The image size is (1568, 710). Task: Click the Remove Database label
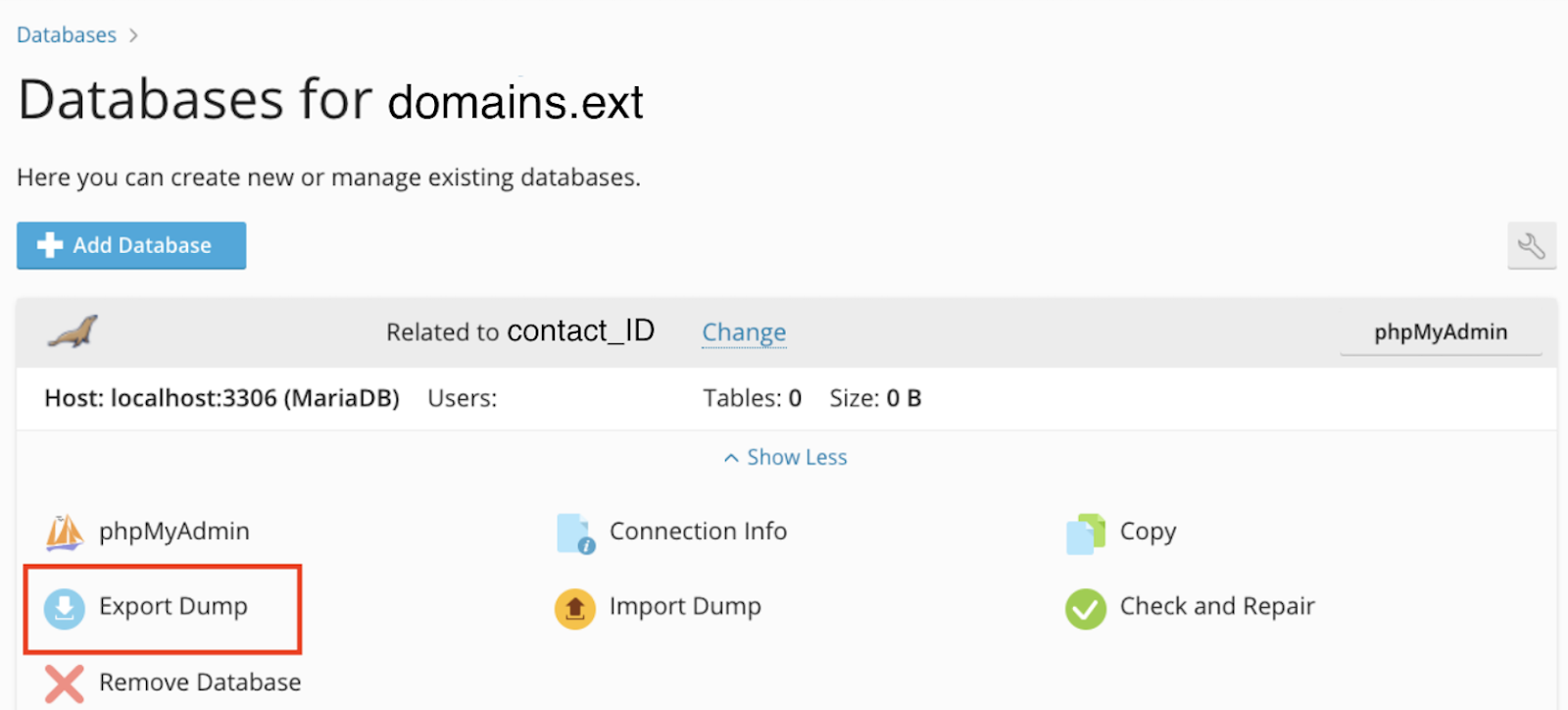pyautogui.click(x=199, y=683)
